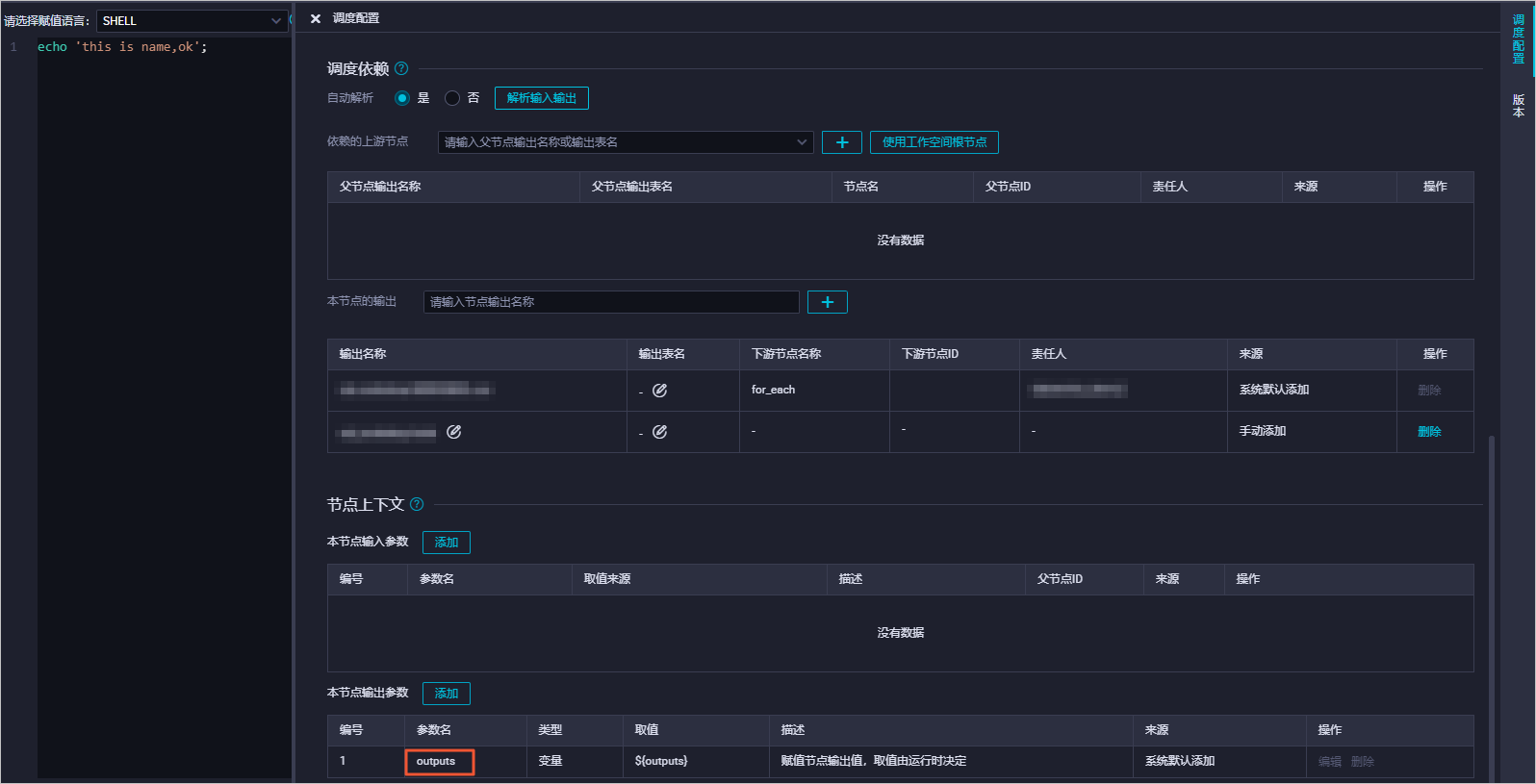Select 否 for 自动解析
1536x784 pixels.
[452, 98]
